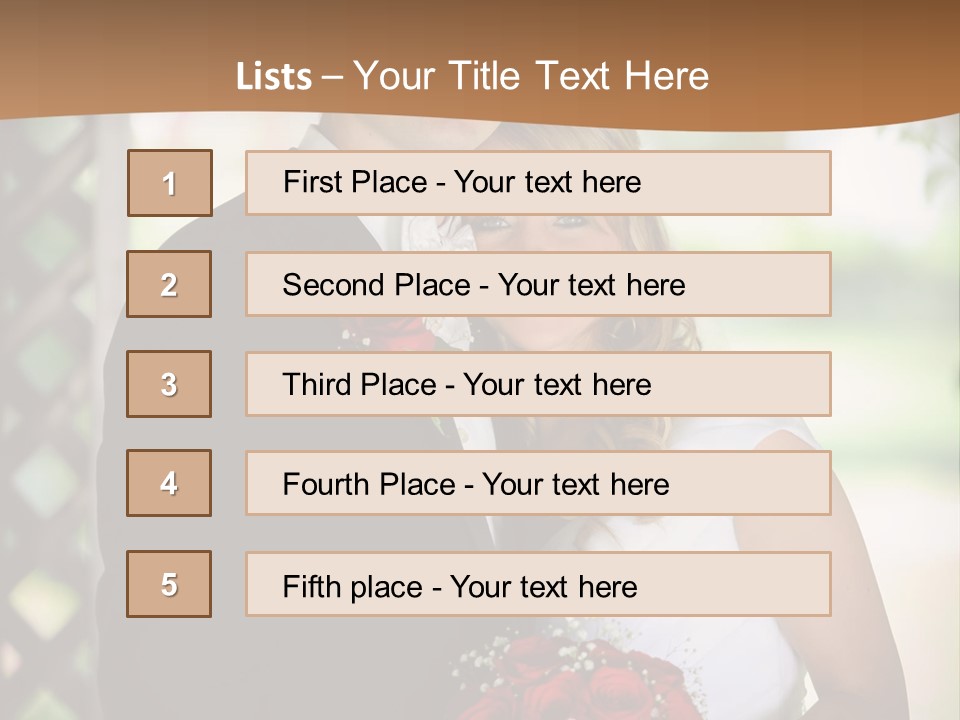
Task: Click the number 3 box
Action: (169, 384)
